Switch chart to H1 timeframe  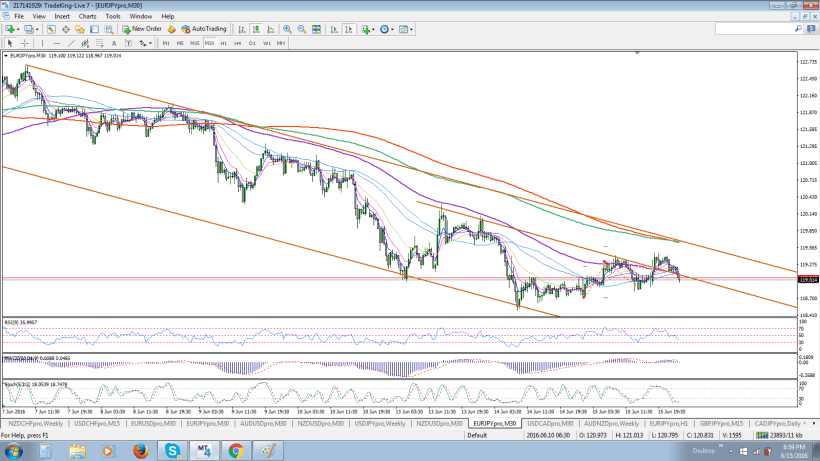pos(223,43)
